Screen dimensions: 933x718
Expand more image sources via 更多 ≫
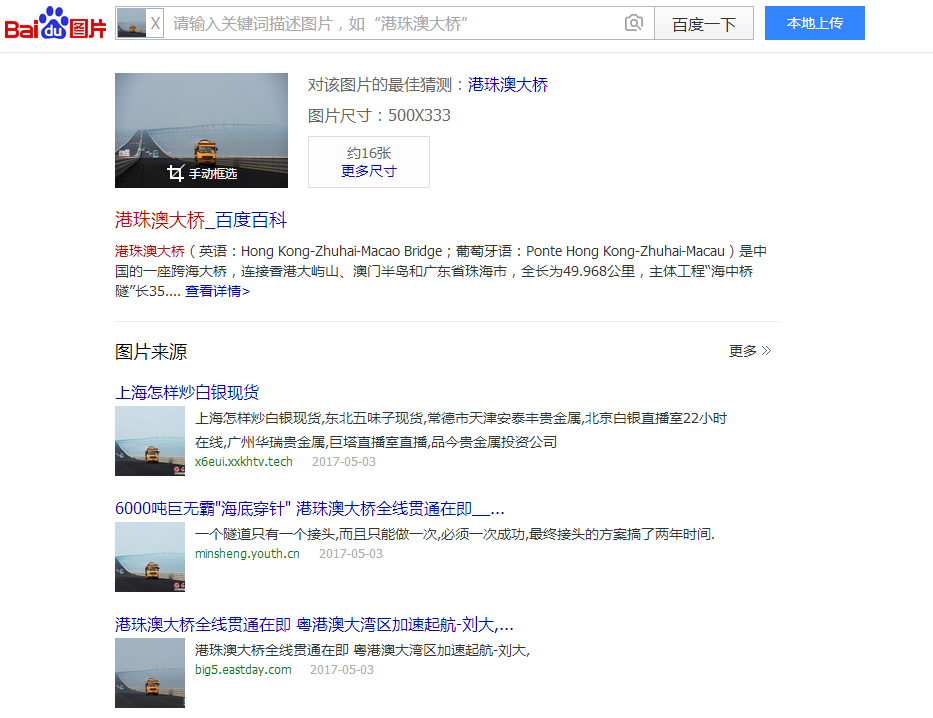coord(748,351)
